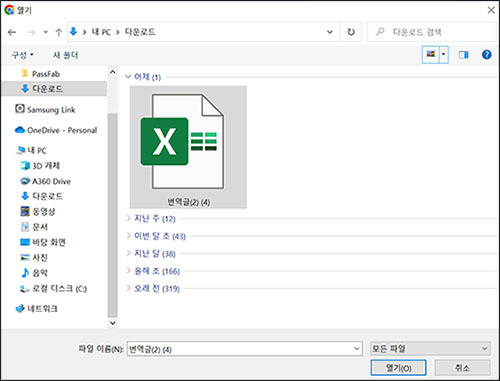This screenshot has height=381, width=500.
Task: Go back with the left arrow button
Action: [12, 32]
